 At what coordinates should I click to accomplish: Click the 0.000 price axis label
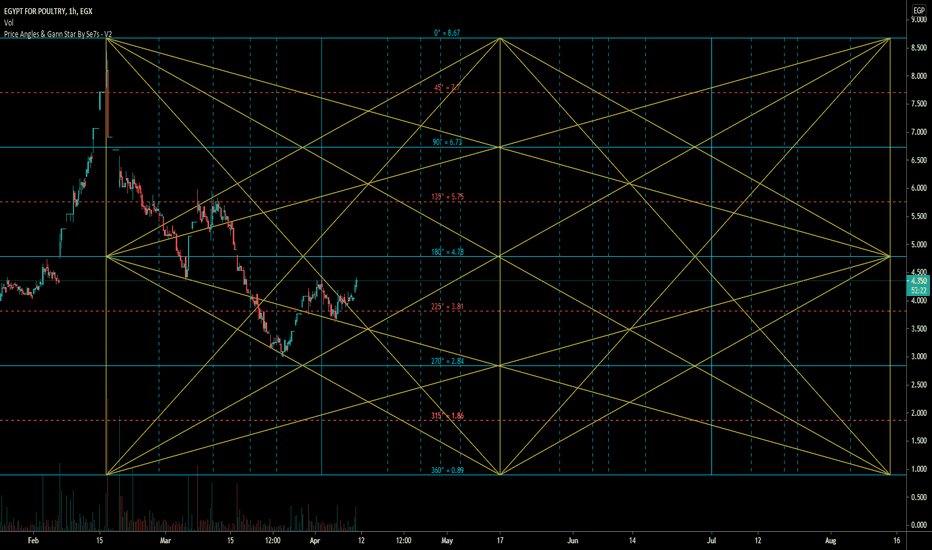click(x=918, y=525)
